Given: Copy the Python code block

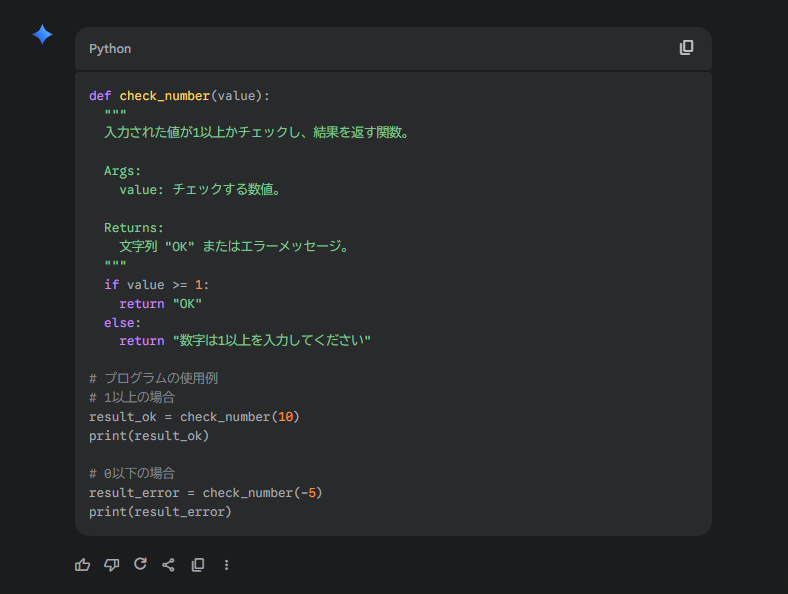Looking at the screenshot, I should click(x=686, y=48).
